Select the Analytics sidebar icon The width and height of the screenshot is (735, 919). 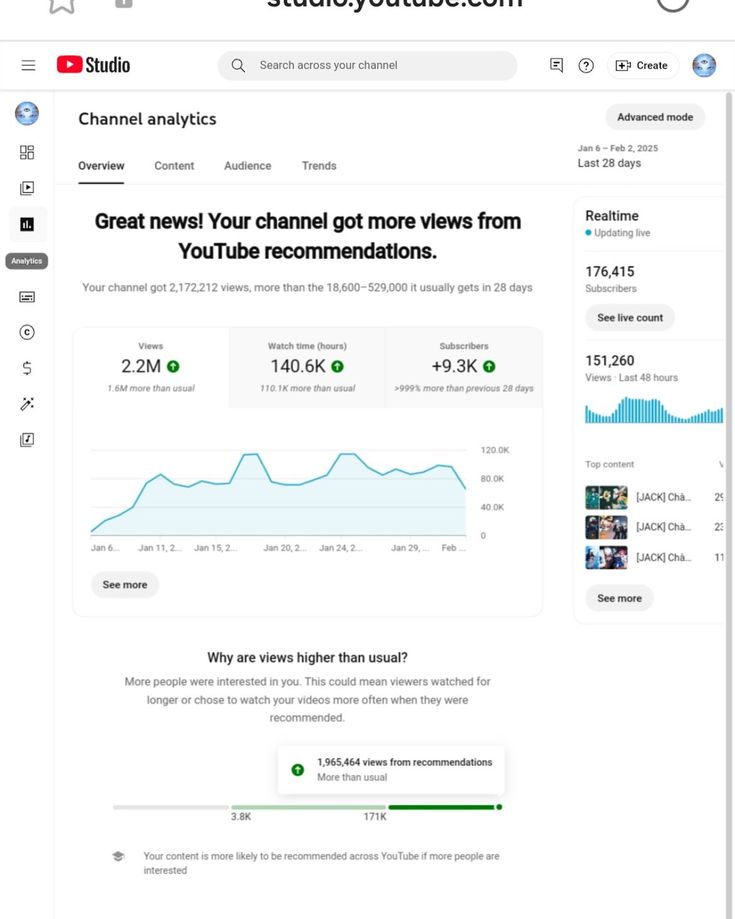point(27,225)
